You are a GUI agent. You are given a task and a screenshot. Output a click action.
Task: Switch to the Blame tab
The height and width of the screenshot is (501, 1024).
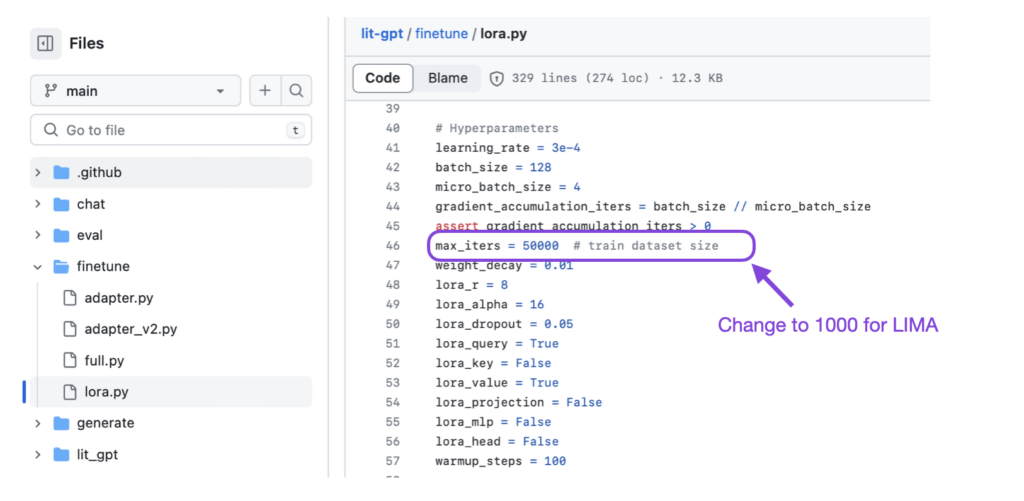pyautogui.click(x=448, y=78)
